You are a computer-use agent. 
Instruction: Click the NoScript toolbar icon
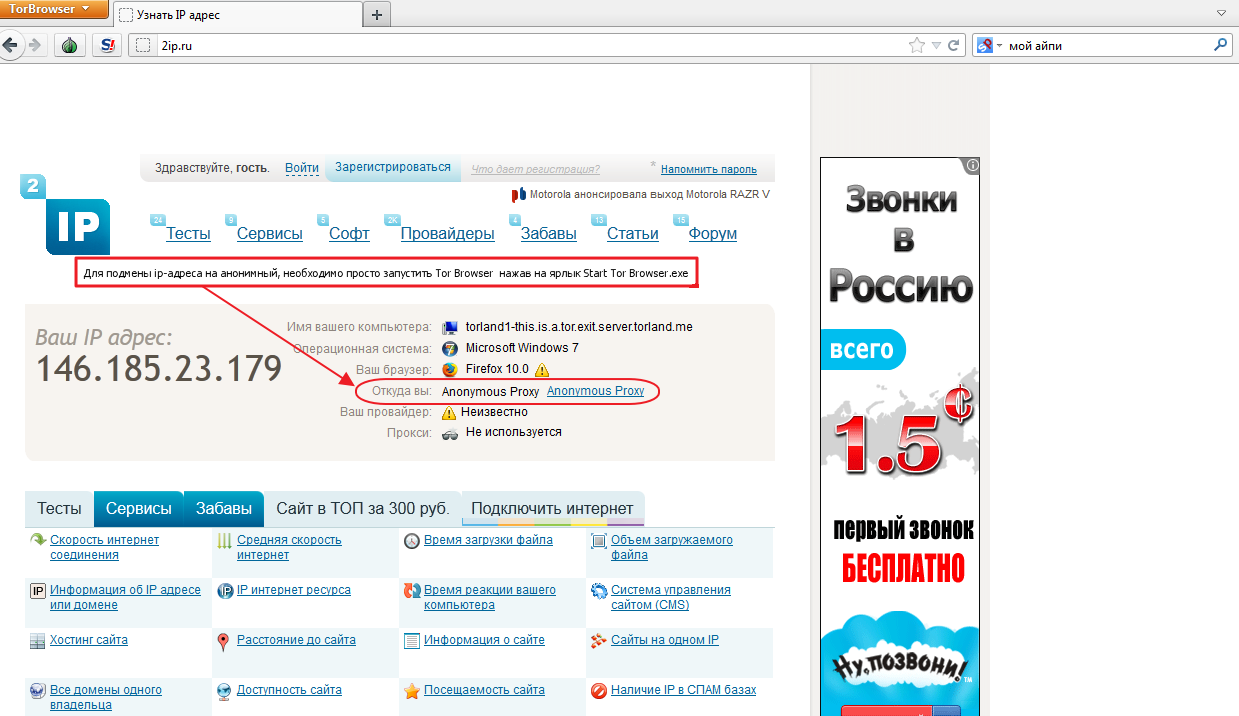(x=107, y=45)
